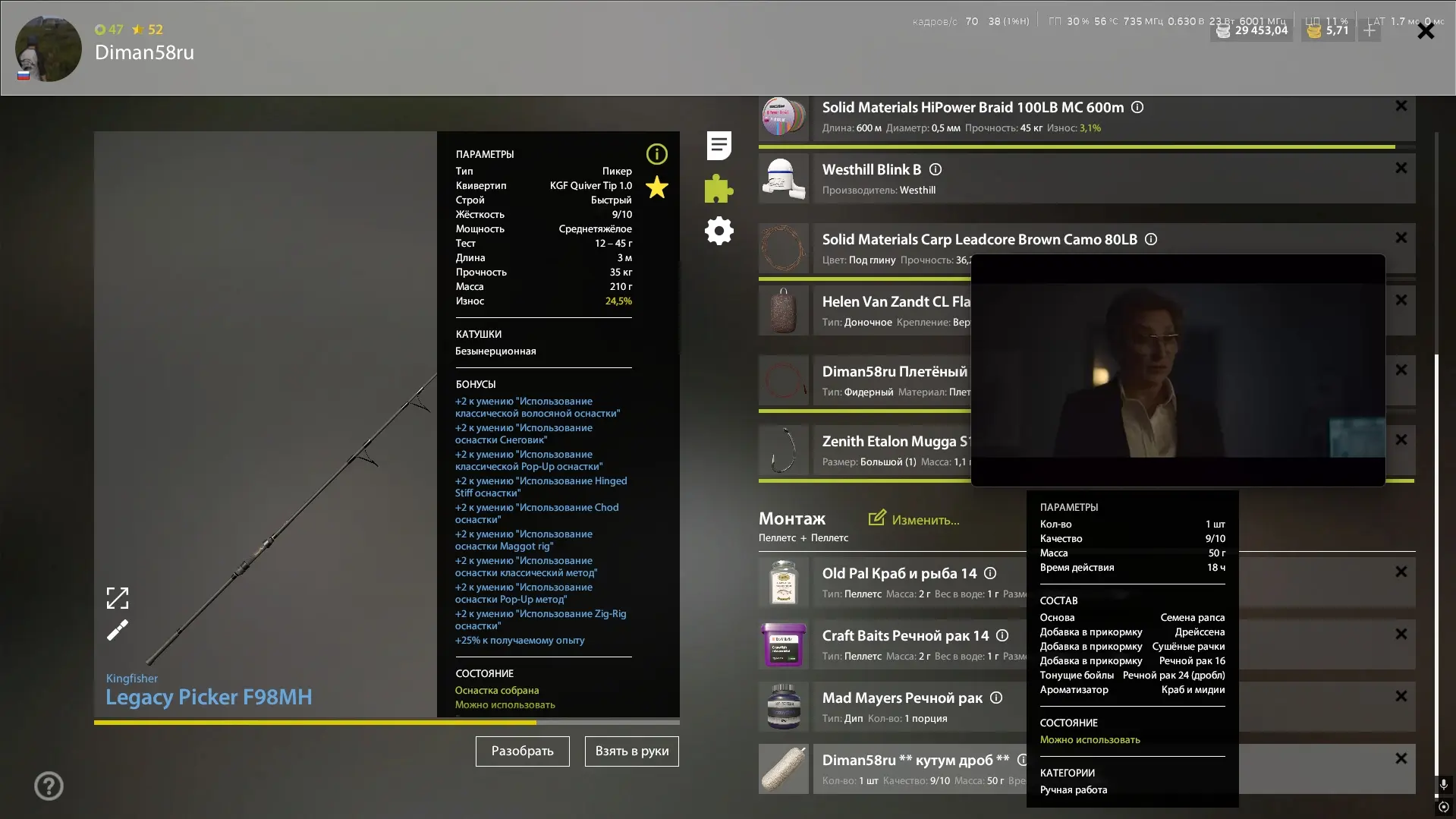Click the yellow favorite star icon
Image resolution: width=1456 pixels, height=819 pixels.
point(657,187)
